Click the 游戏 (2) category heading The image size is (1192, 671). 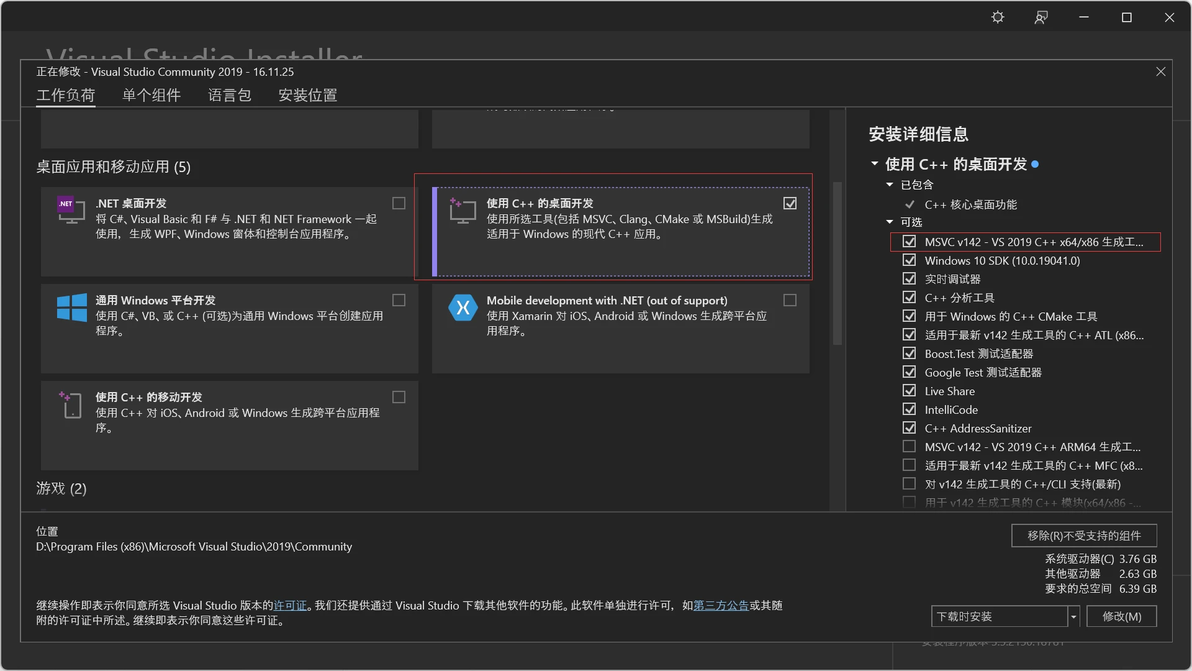tap(61, 488)
